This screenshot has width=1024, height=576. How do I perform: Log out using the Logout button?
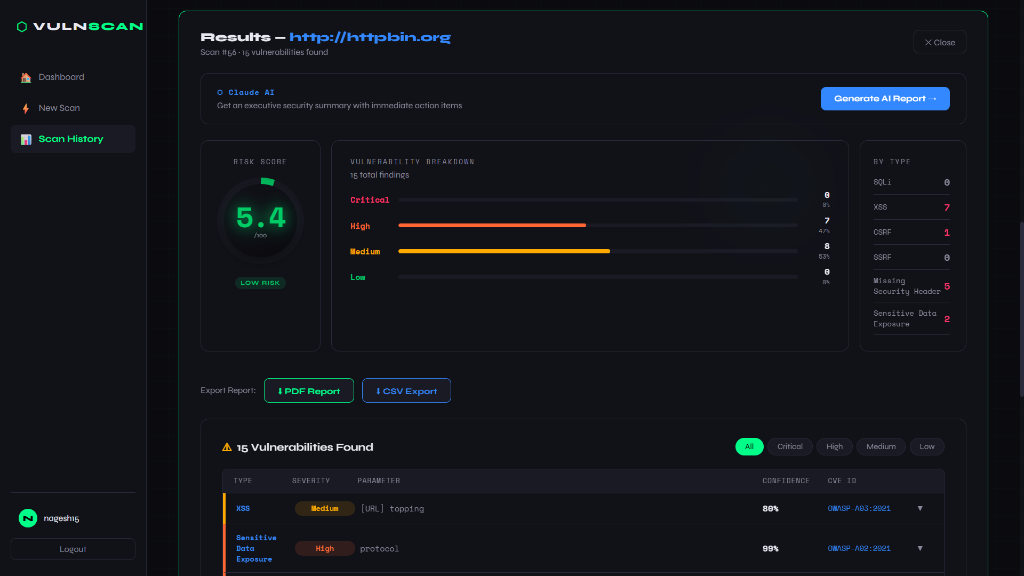(x=73, y=549)
